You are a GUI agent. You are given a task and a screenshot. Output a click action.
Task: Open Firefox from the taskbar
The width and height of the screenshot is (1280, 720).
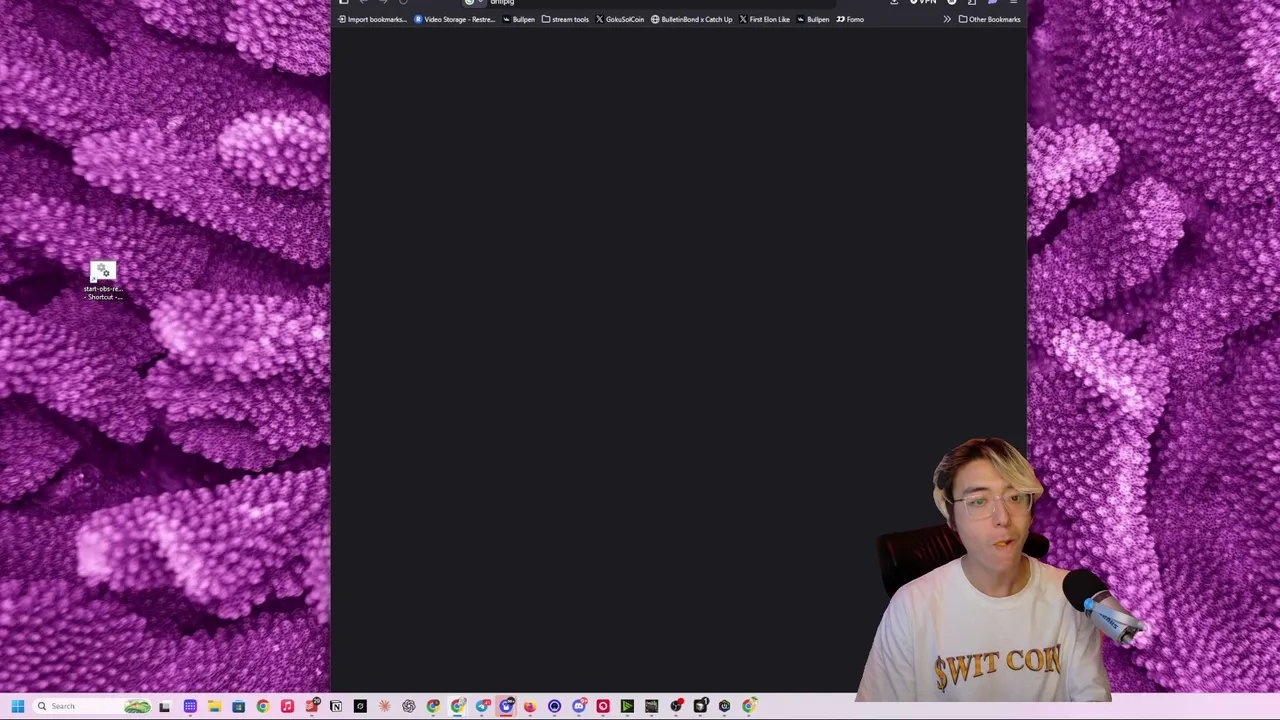(530, 706)
